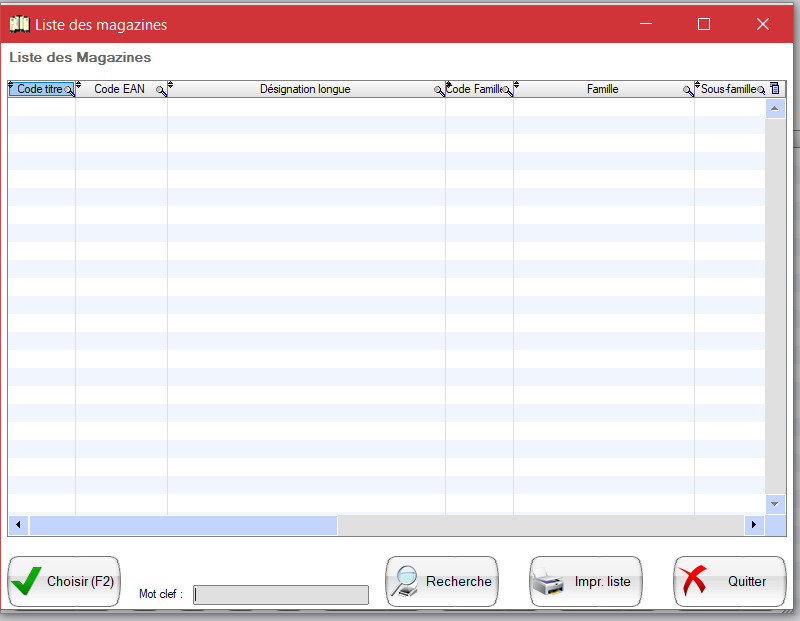Click the vertical scrollbar down arrow
Screen dimensions: 800x621
click(x=775, y=503)
